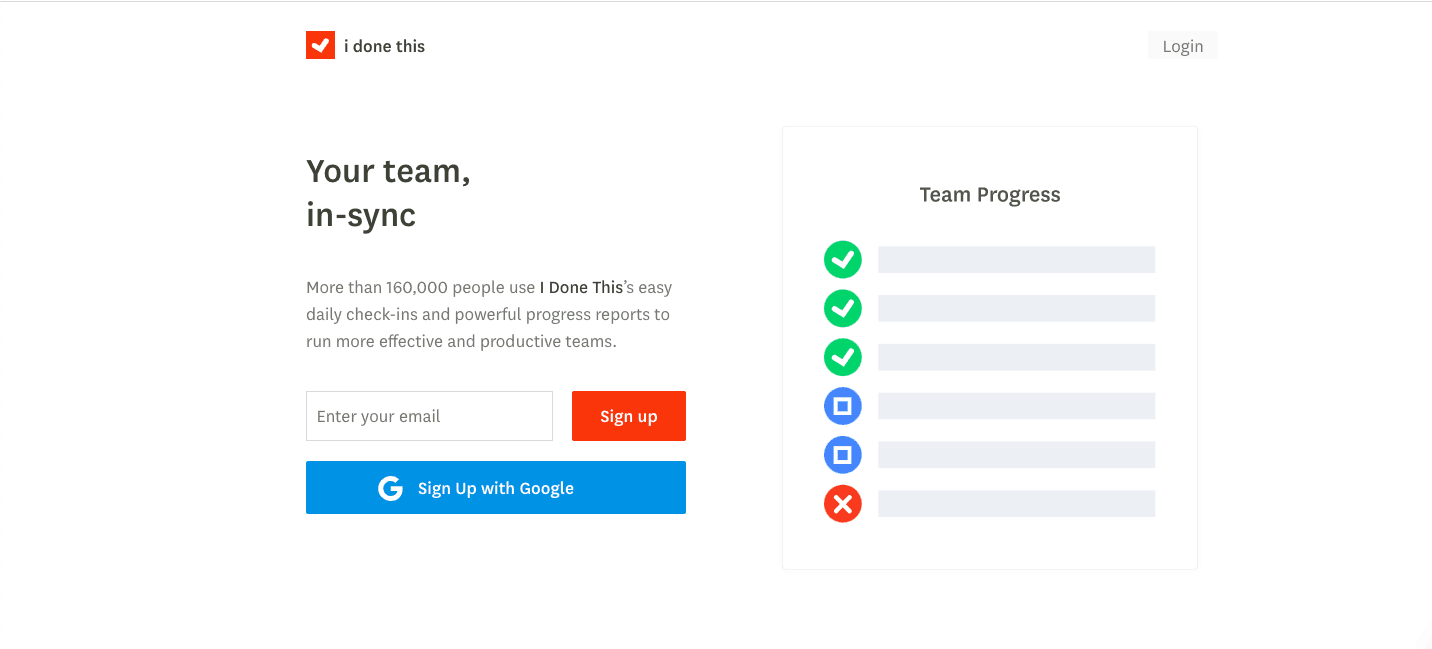Viewport: 1432px width, 649px height.
Task: Open the Login page
Action: coord(1182,46)
